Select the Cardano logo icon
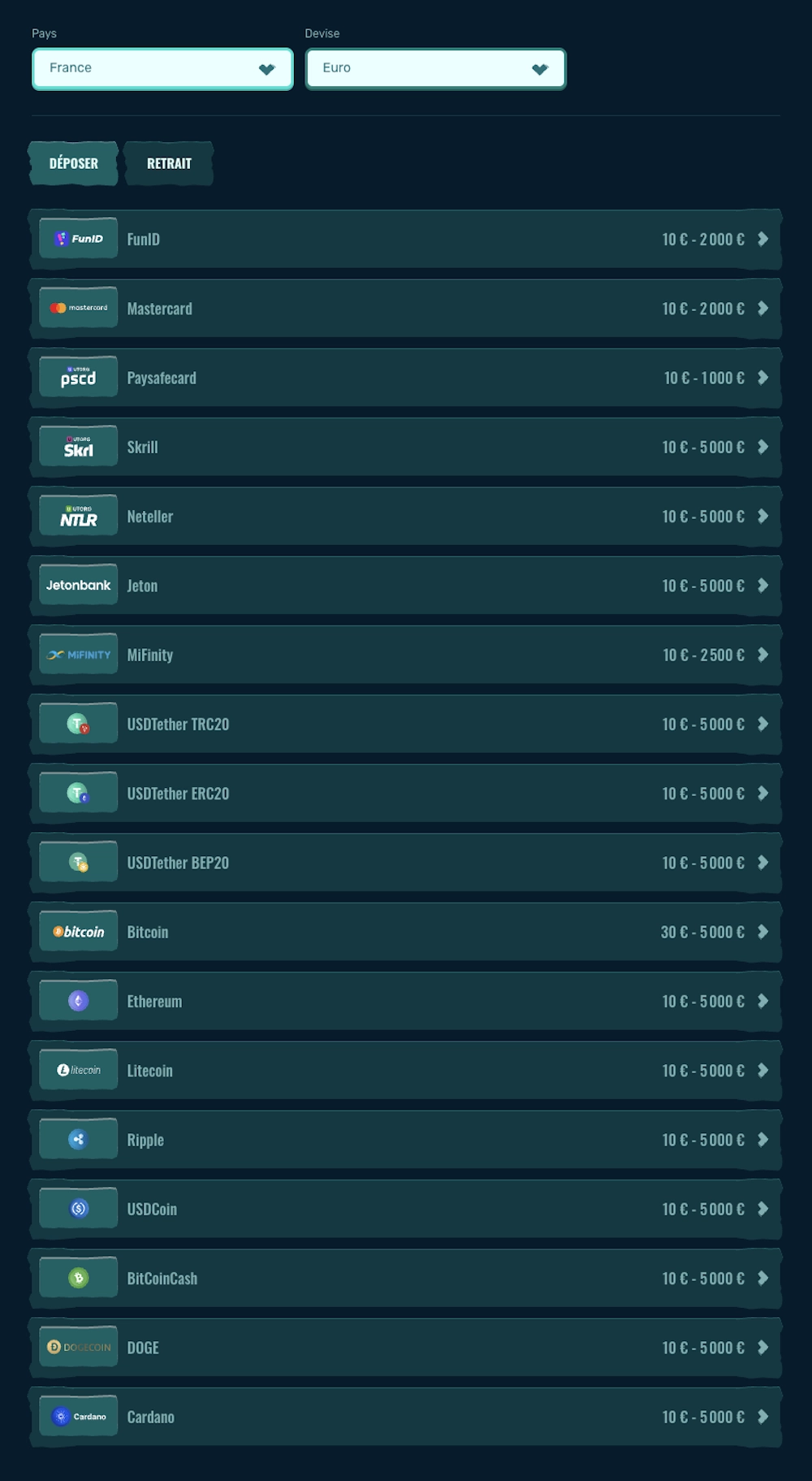This screenshot has width=812, height=1481. coord(79,1416)
